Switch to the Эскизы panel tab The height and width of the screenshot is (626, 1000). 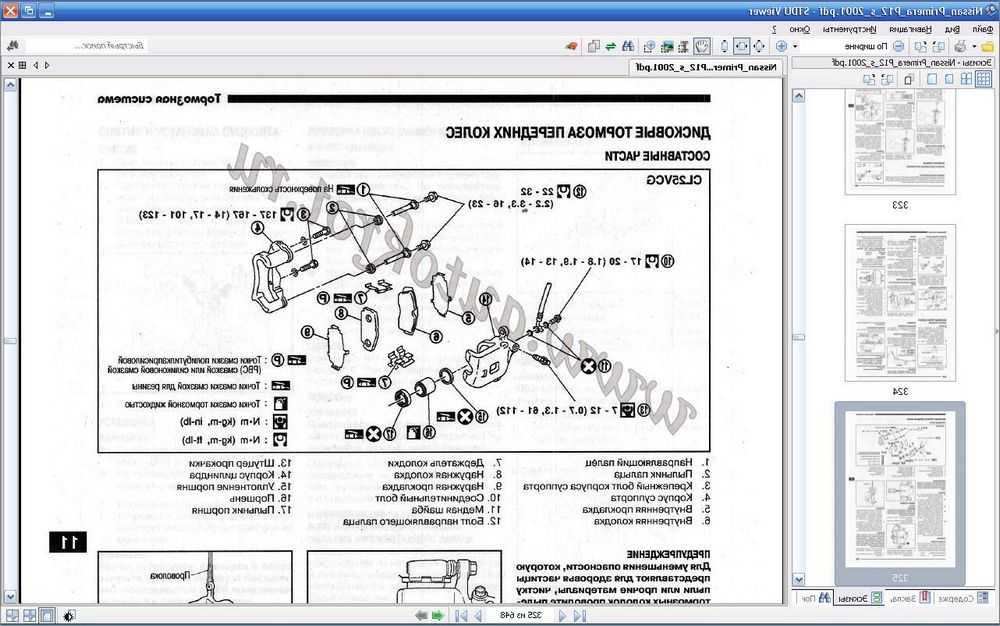[859, 598]
